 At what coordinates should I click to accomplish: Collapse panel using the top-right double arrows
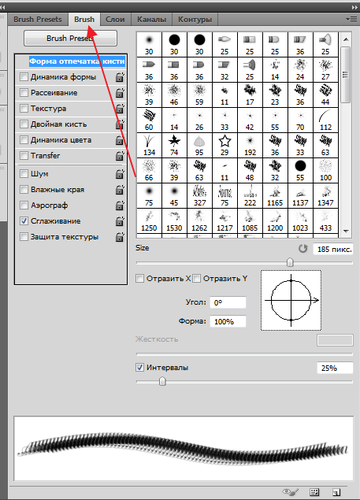(355, 7)
